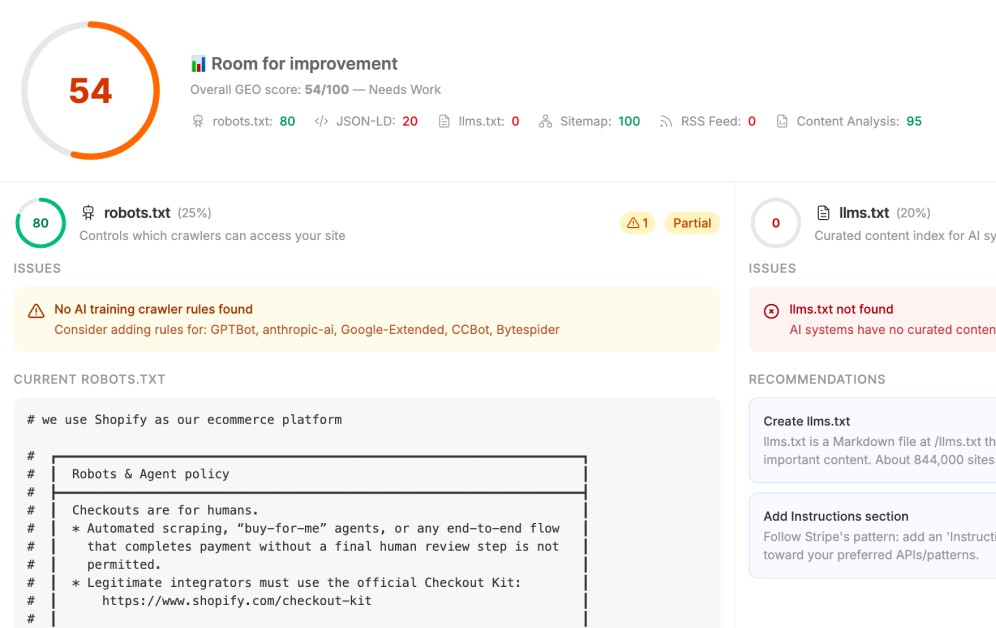Click 'Checkouts are for humans.' code line
996x628 pixels.
(x=165, y=510)
